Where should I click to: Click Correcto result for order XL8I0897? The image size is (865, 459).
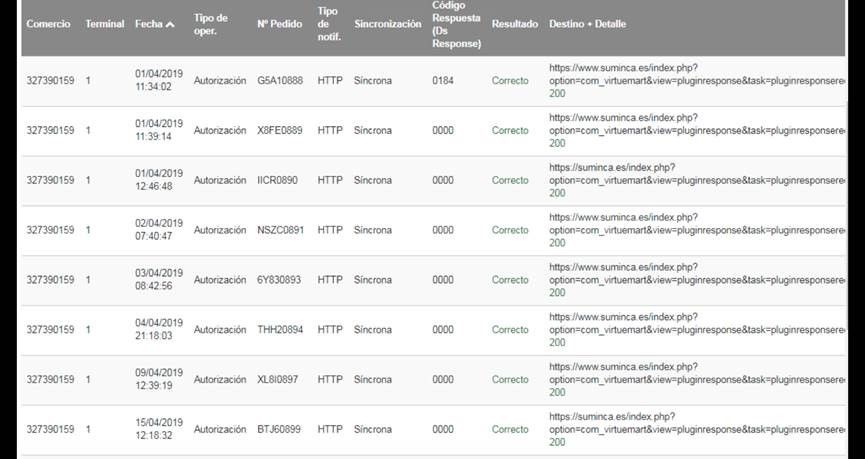510,380
